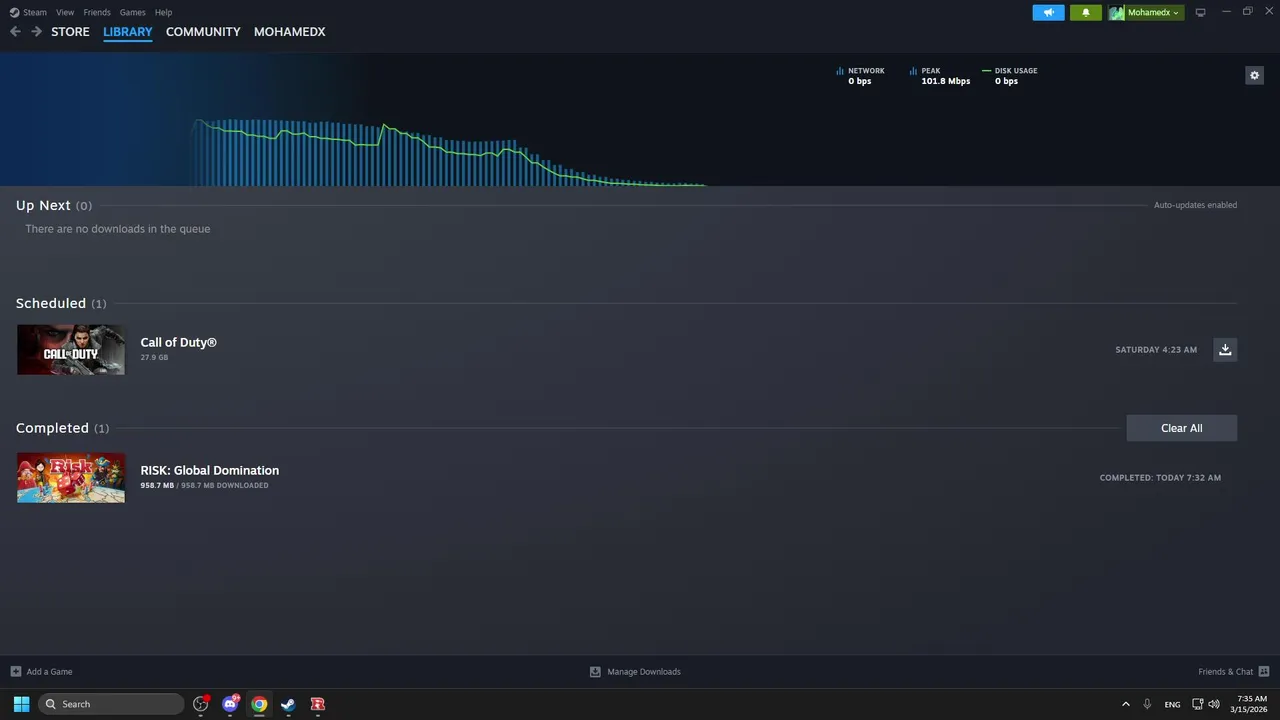Click the Mohamedx avatar picture

(1116, 12)
